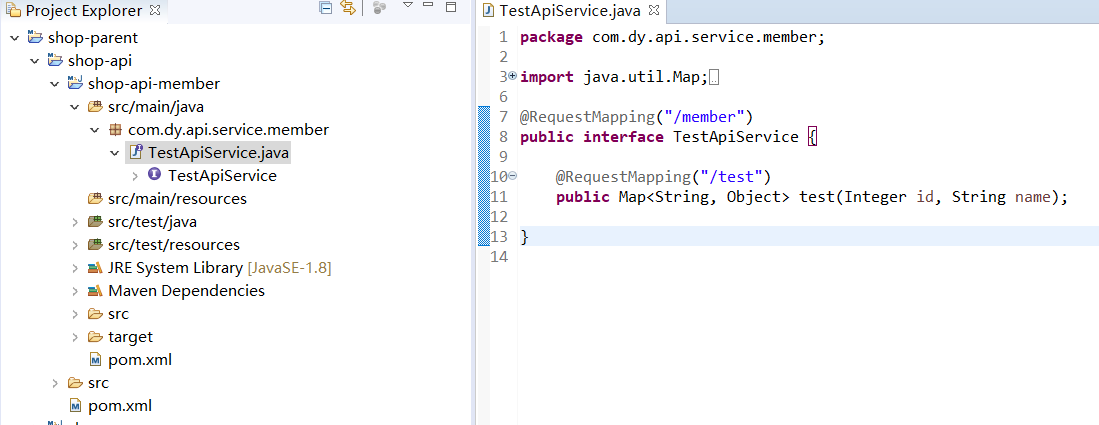
Task: Expand the src folder under shop-api
Action: (55, 383)
